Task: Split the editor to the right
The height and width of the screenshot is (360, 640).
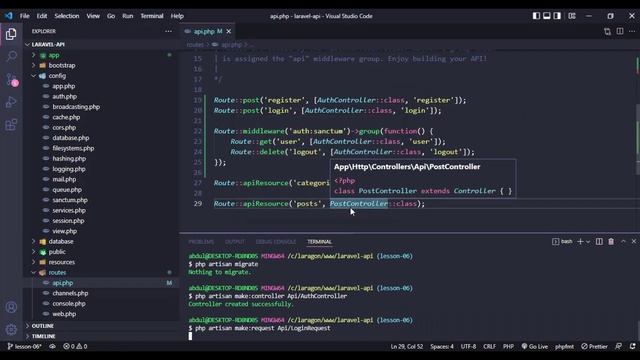Action: 620,31
